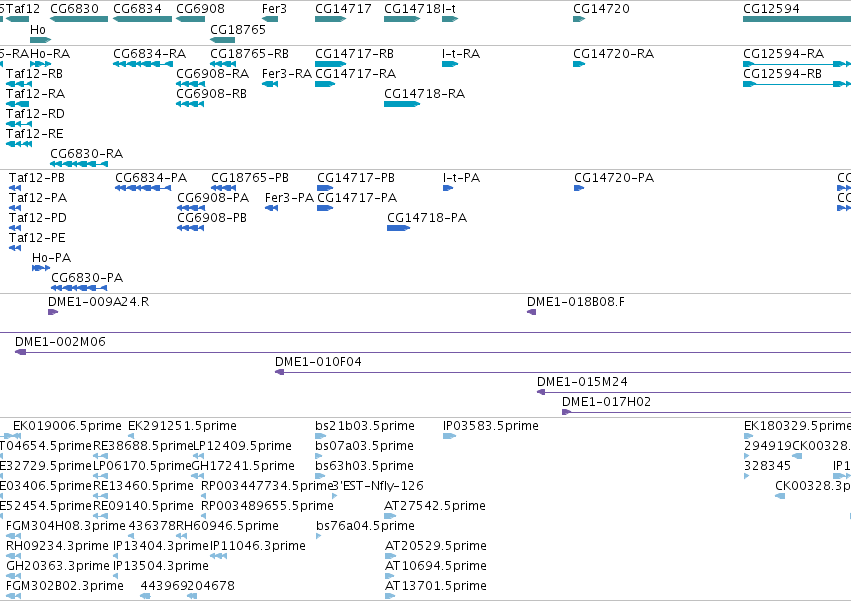Select the CG14717 gene label

[x=343, y=9]
